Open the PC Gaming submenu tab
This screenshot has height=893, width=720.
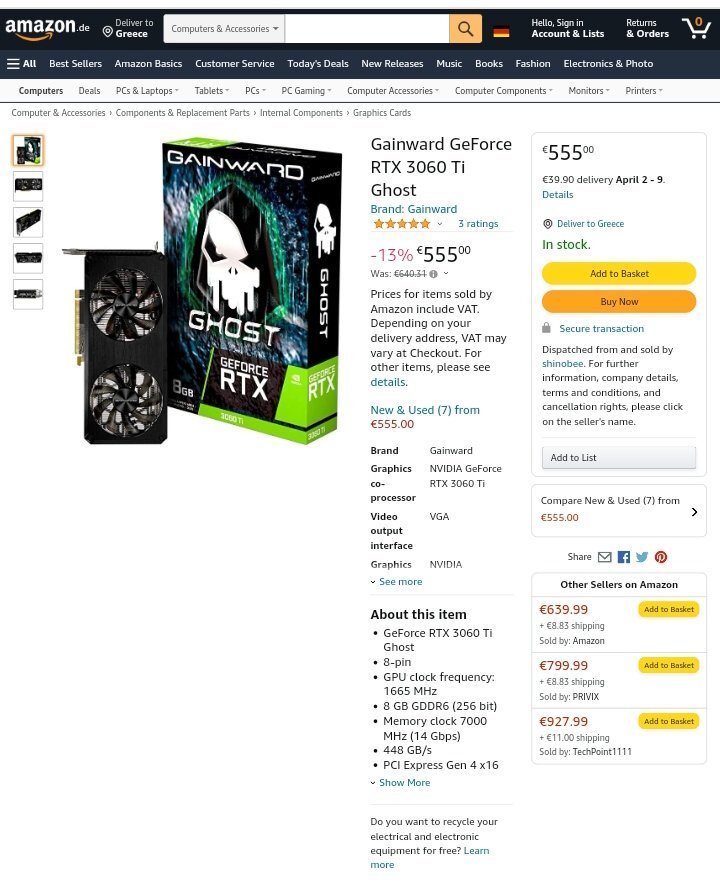coord(306,91)
